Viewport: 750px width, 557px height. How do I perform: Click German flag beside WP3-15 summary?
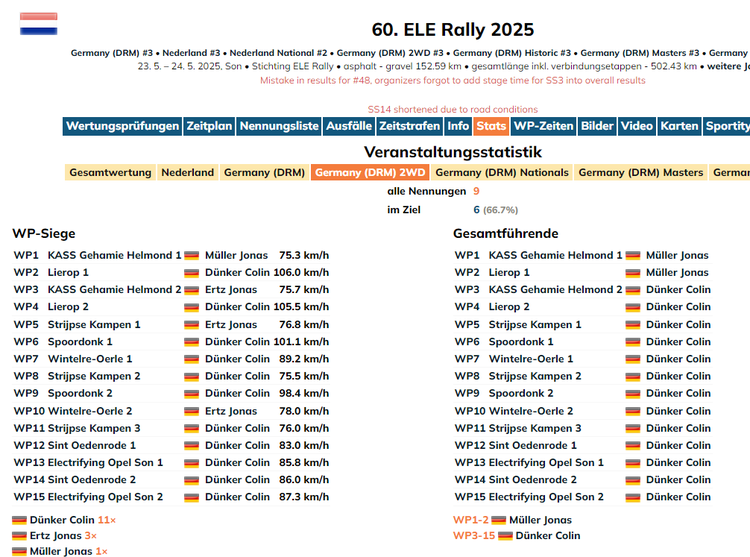[x=505, y=536]
